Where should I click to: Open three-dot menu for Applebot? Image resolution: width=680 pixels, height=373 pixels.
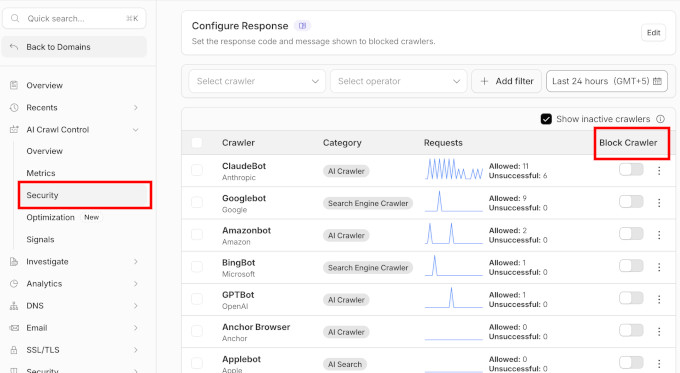tap(659, 363)
